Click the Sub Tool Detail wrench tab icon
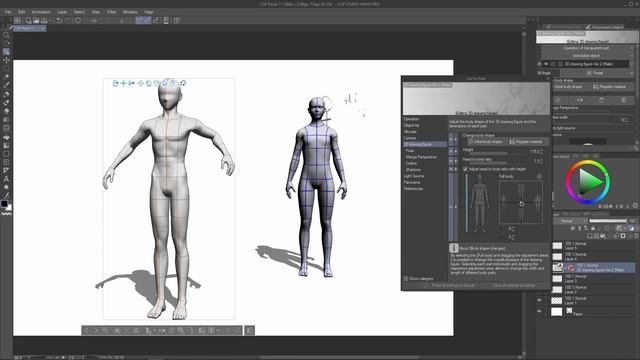The image size is (640, 360). coord(588,27)
